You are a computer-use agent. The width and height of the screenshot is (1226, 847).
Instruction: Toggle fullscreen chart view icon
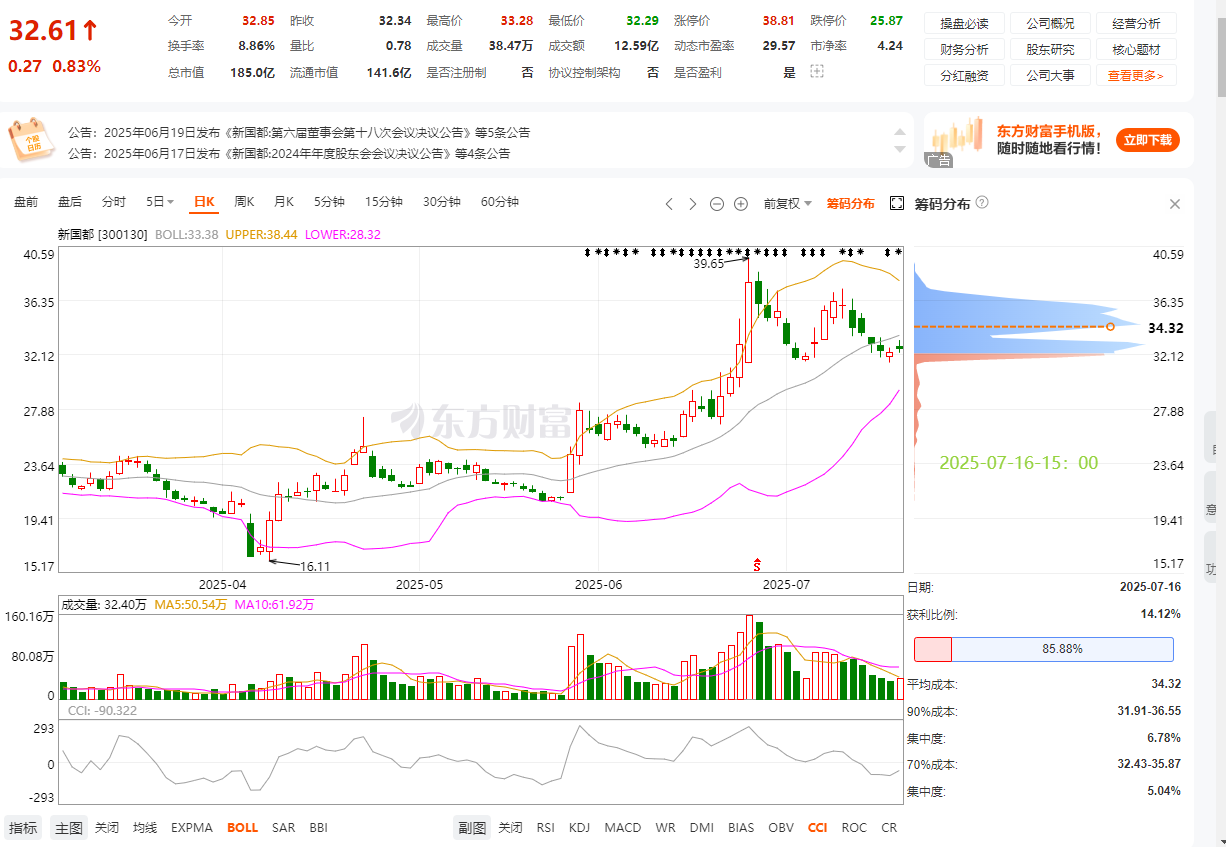coord(896,203)
